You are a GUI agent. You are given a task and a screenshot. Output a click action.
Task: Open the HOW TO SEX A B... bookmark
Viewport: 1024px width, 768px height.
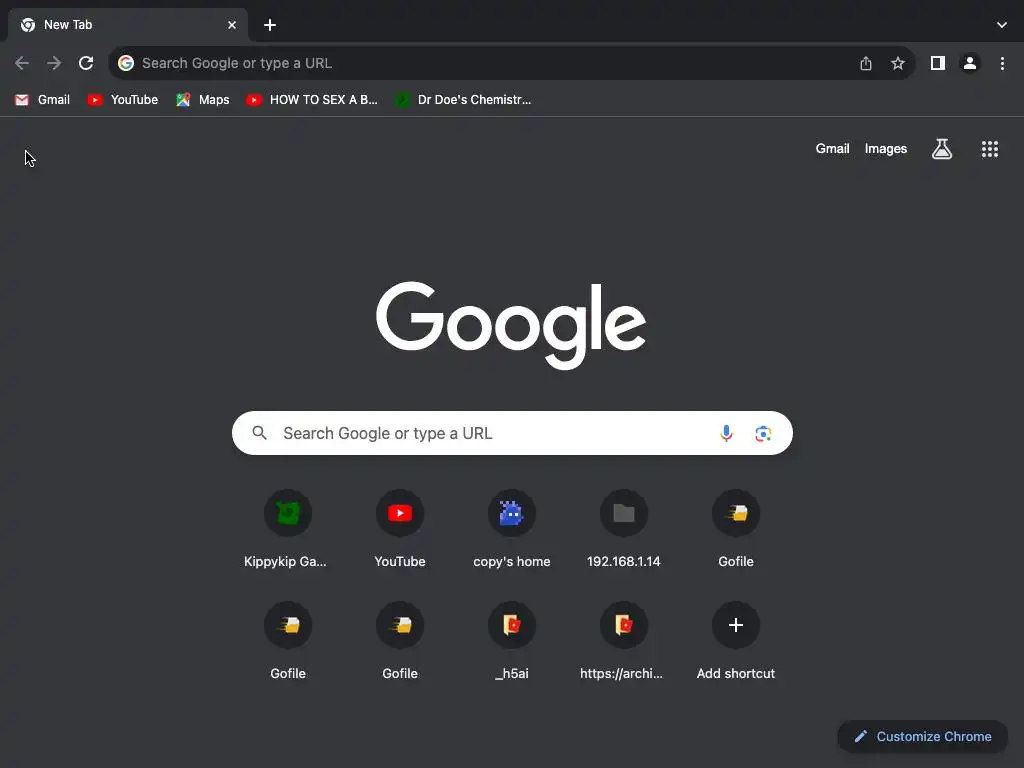[x=312, y=100]
